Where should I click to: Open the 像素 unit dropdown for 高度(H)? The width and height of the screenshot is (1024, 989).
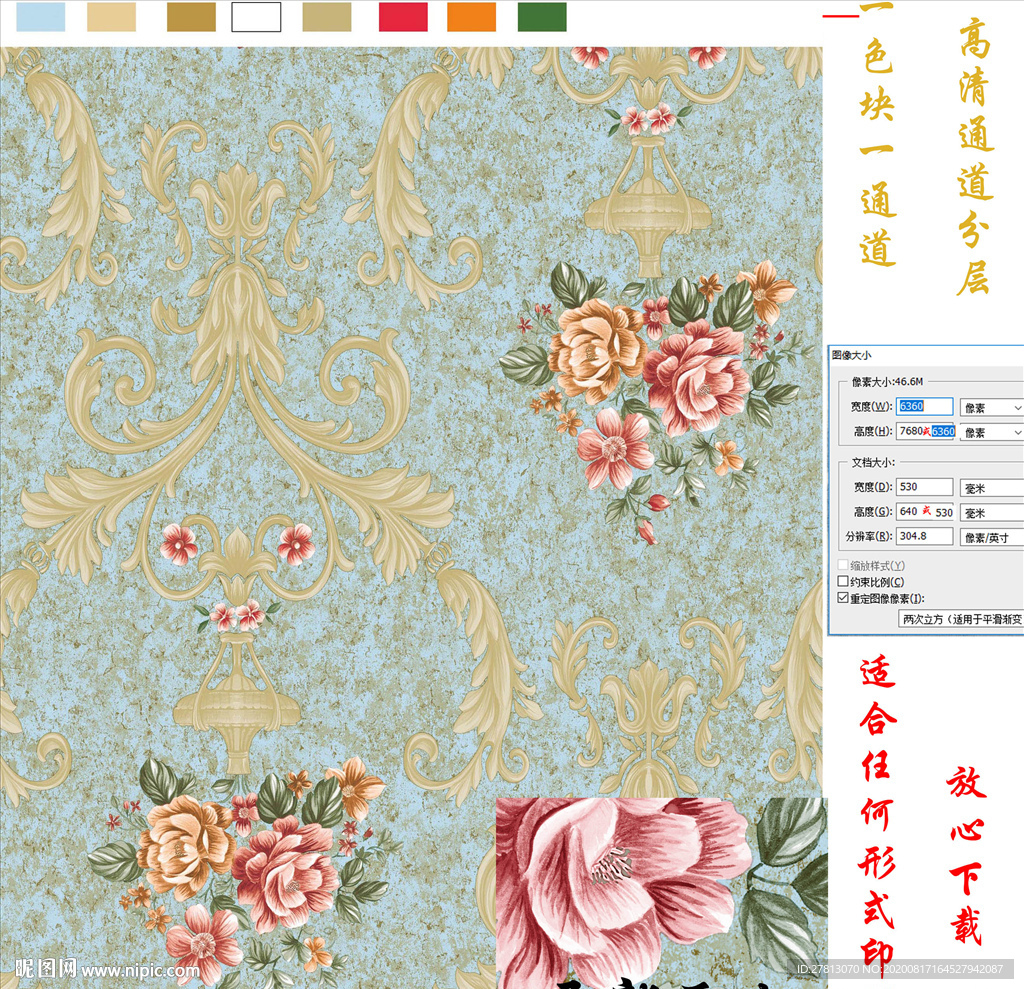pos(992,432)
